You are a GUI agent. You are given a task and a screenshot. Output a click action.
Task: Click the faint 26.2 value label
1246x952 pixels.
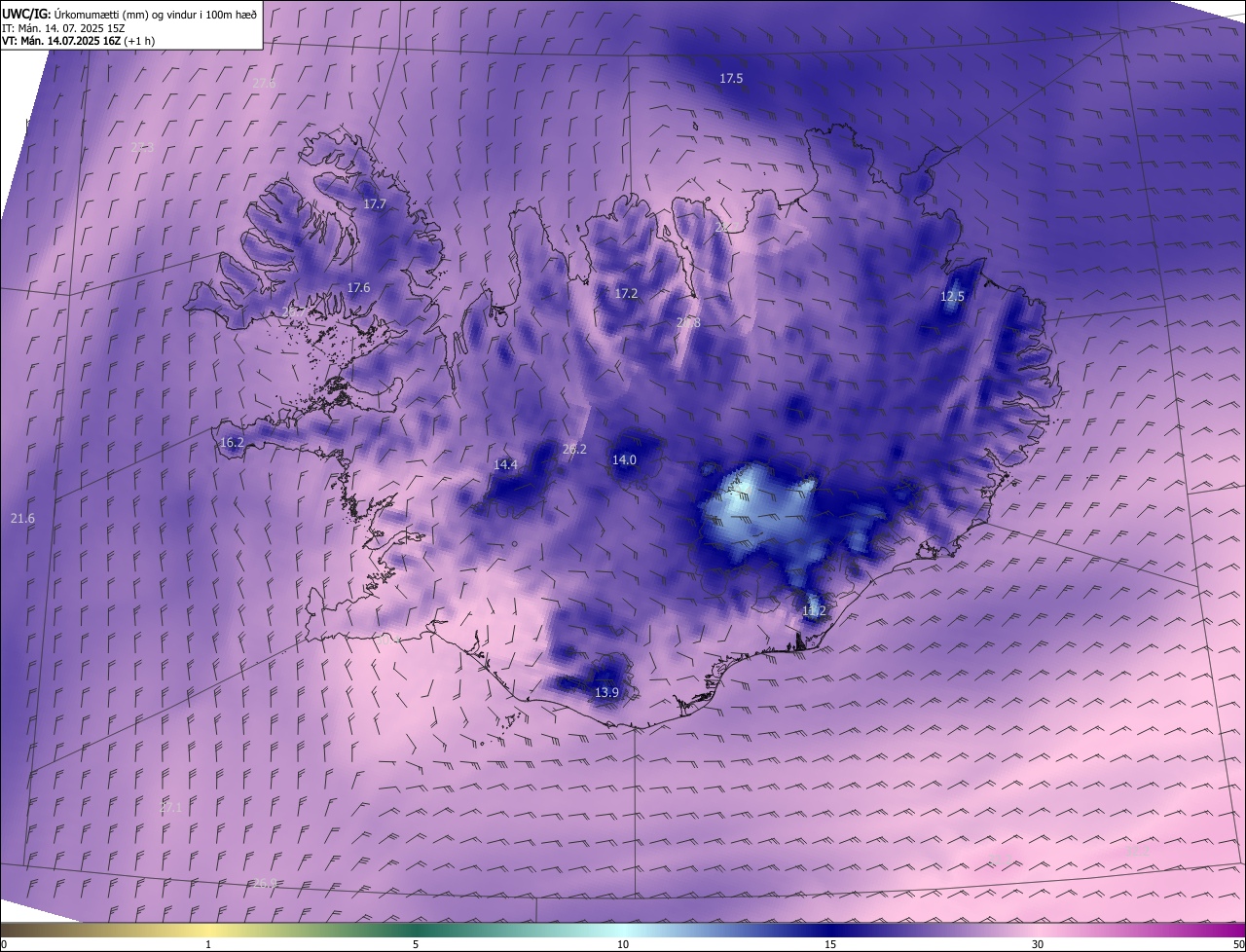click(574, 449)
